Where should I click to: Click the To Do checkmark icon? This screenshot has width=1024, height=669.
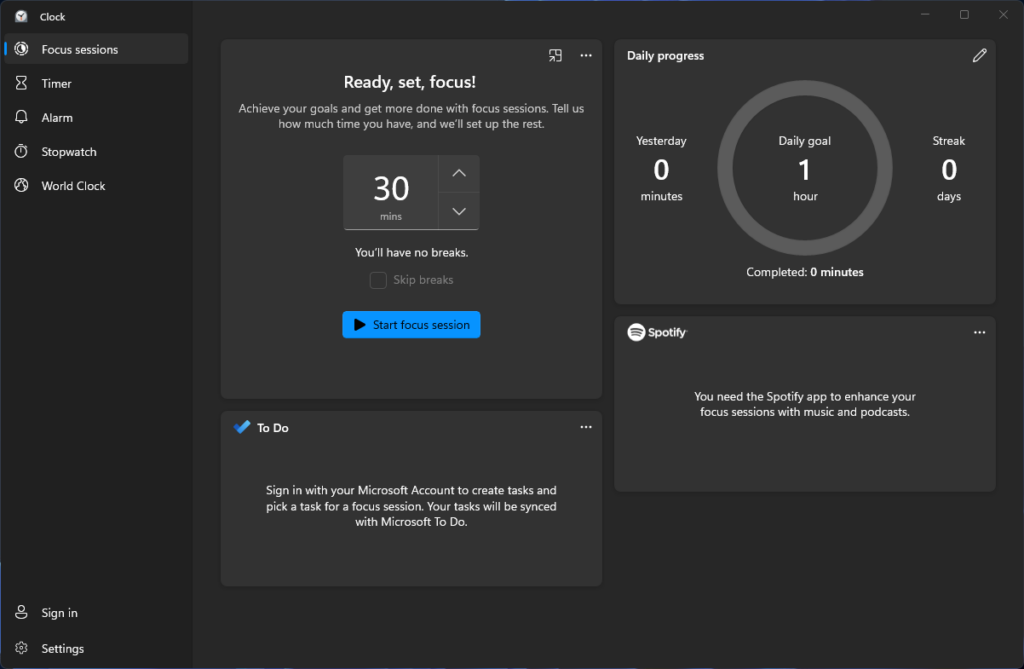click(240, 427)
